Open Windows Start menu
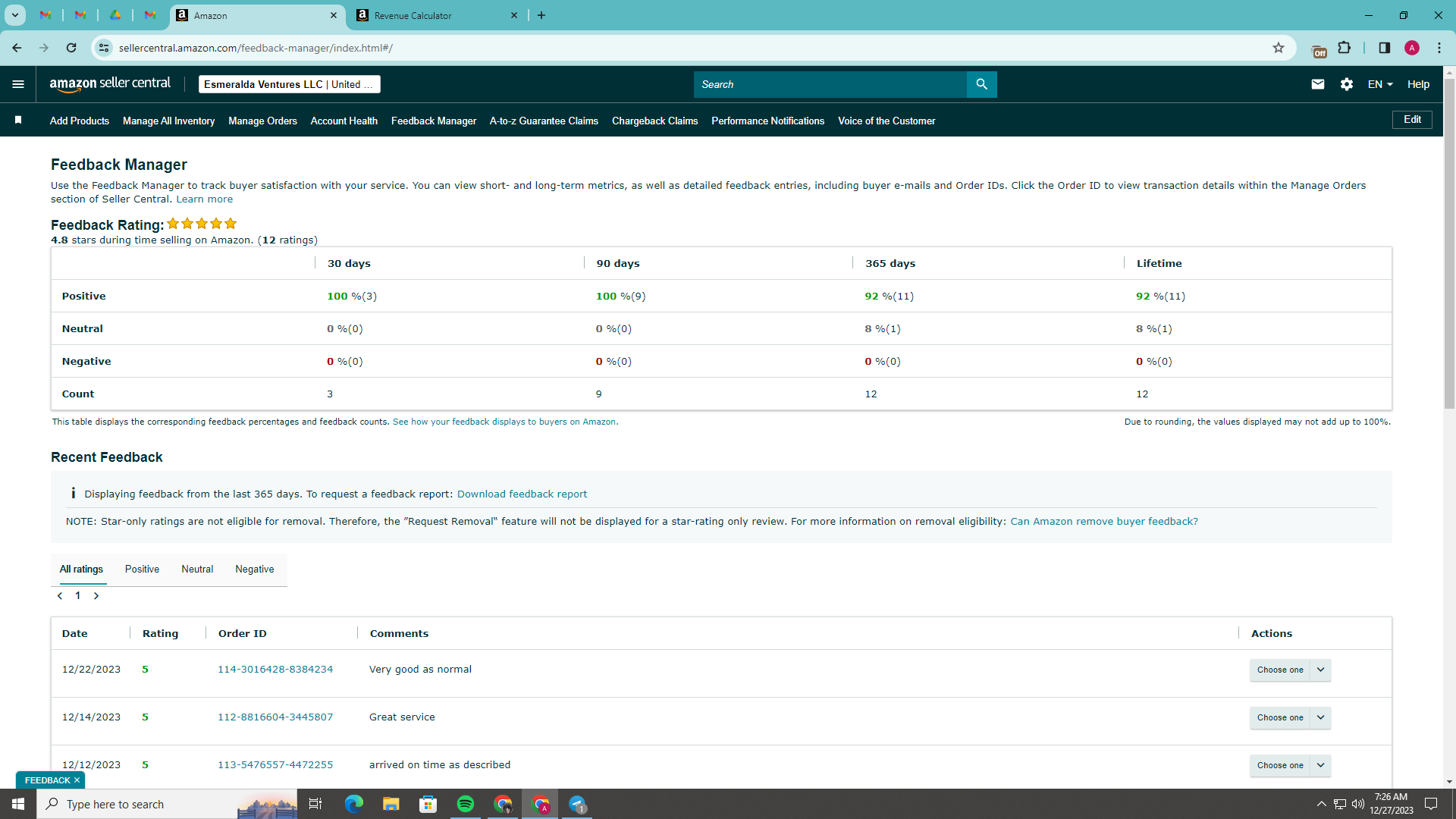This screenshot has height=819, width=1456. tap(18, 804)
